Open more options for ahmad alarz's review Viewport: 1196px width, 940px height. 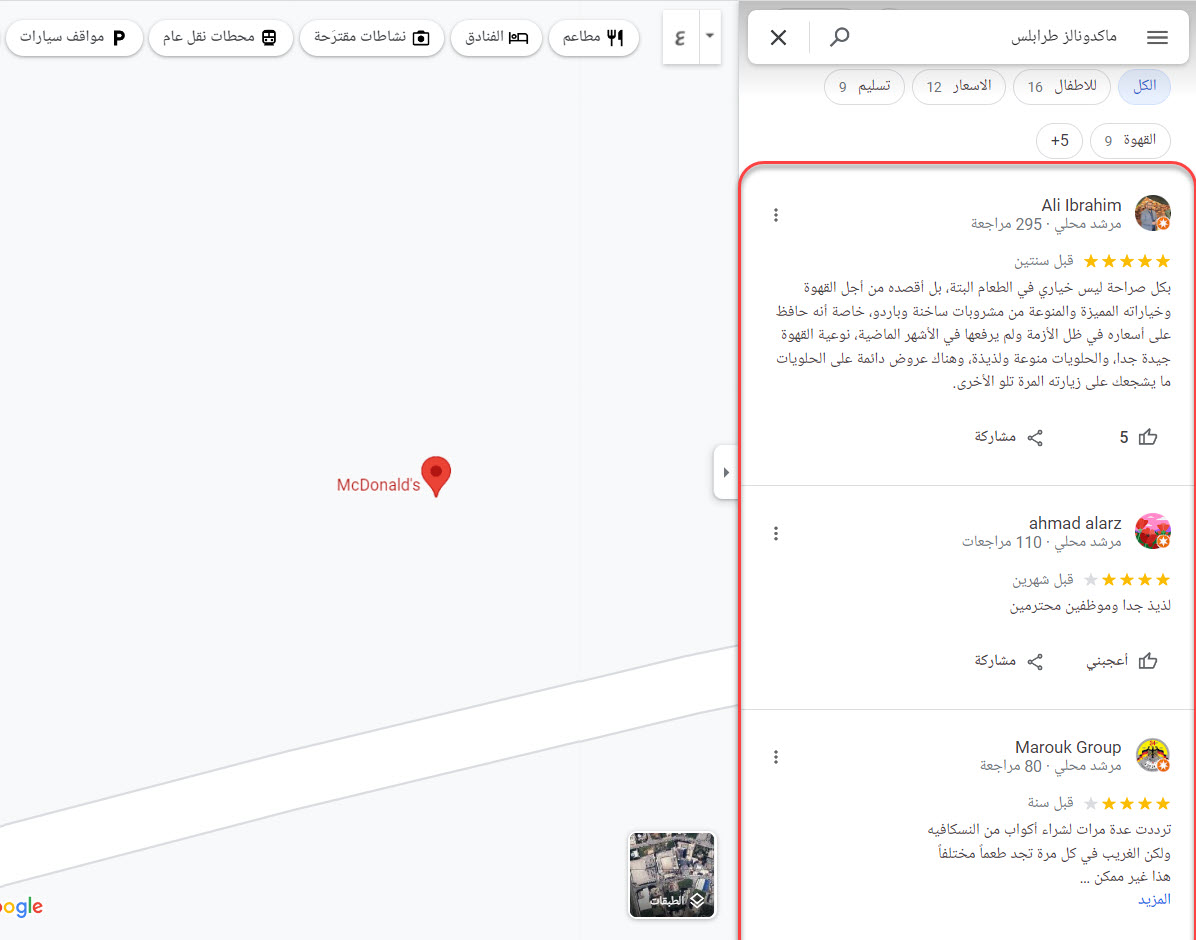coord(776,533)
